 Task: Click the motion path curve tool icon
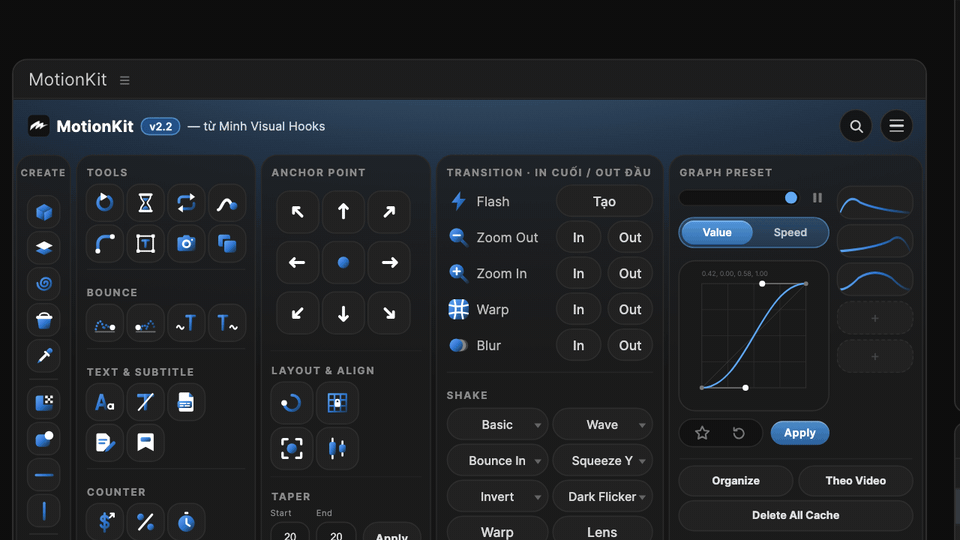click(x=227, y=203)
